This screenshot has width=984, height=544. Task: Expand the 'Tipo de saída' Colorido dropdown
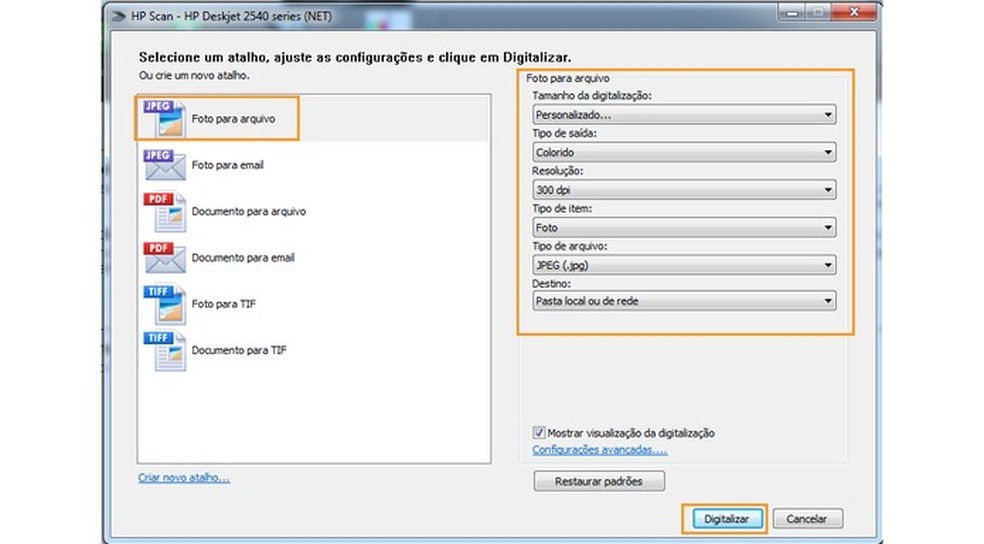click(684, 152)
